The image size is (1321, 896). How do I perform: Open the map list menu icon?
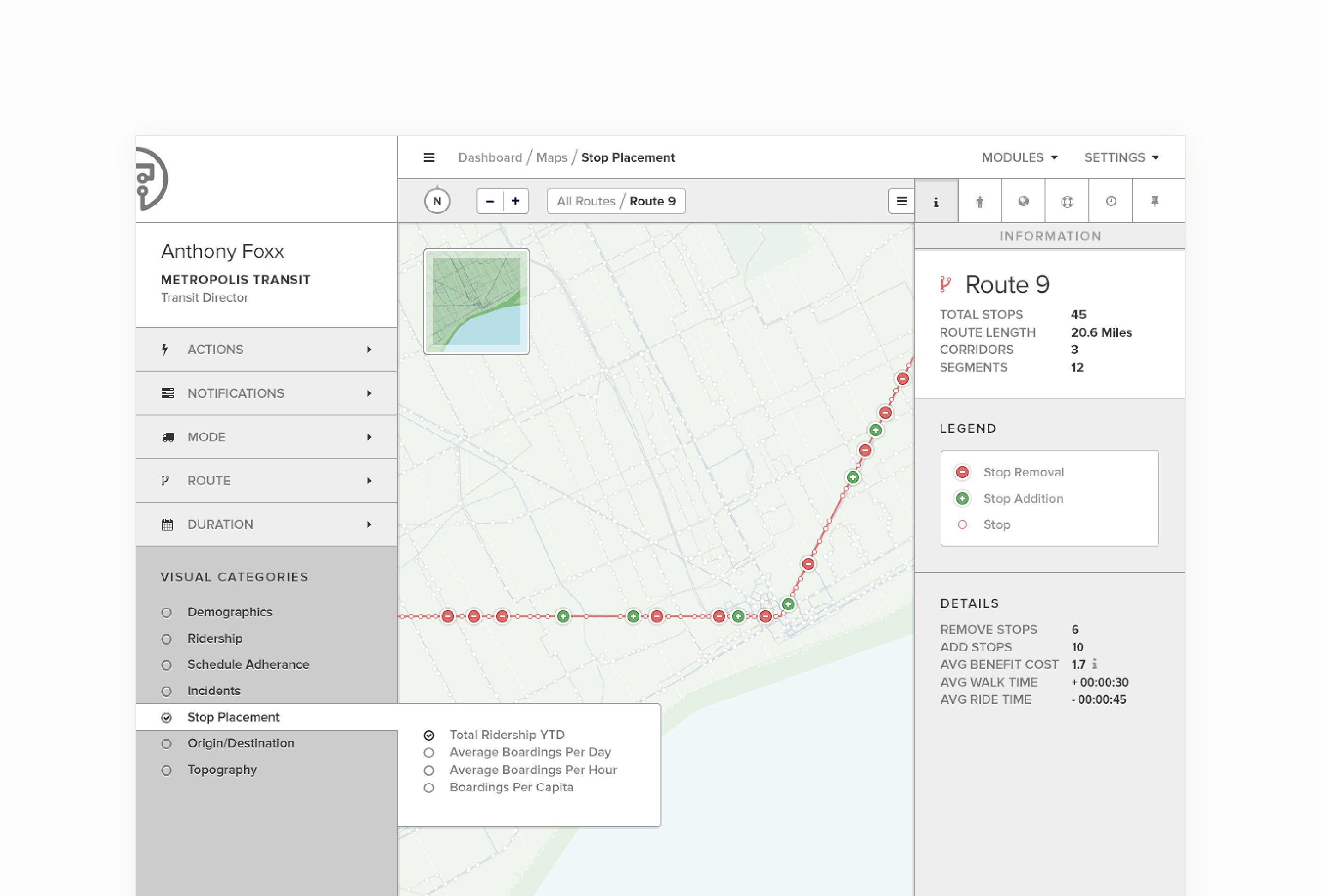[x=902, y=201]
